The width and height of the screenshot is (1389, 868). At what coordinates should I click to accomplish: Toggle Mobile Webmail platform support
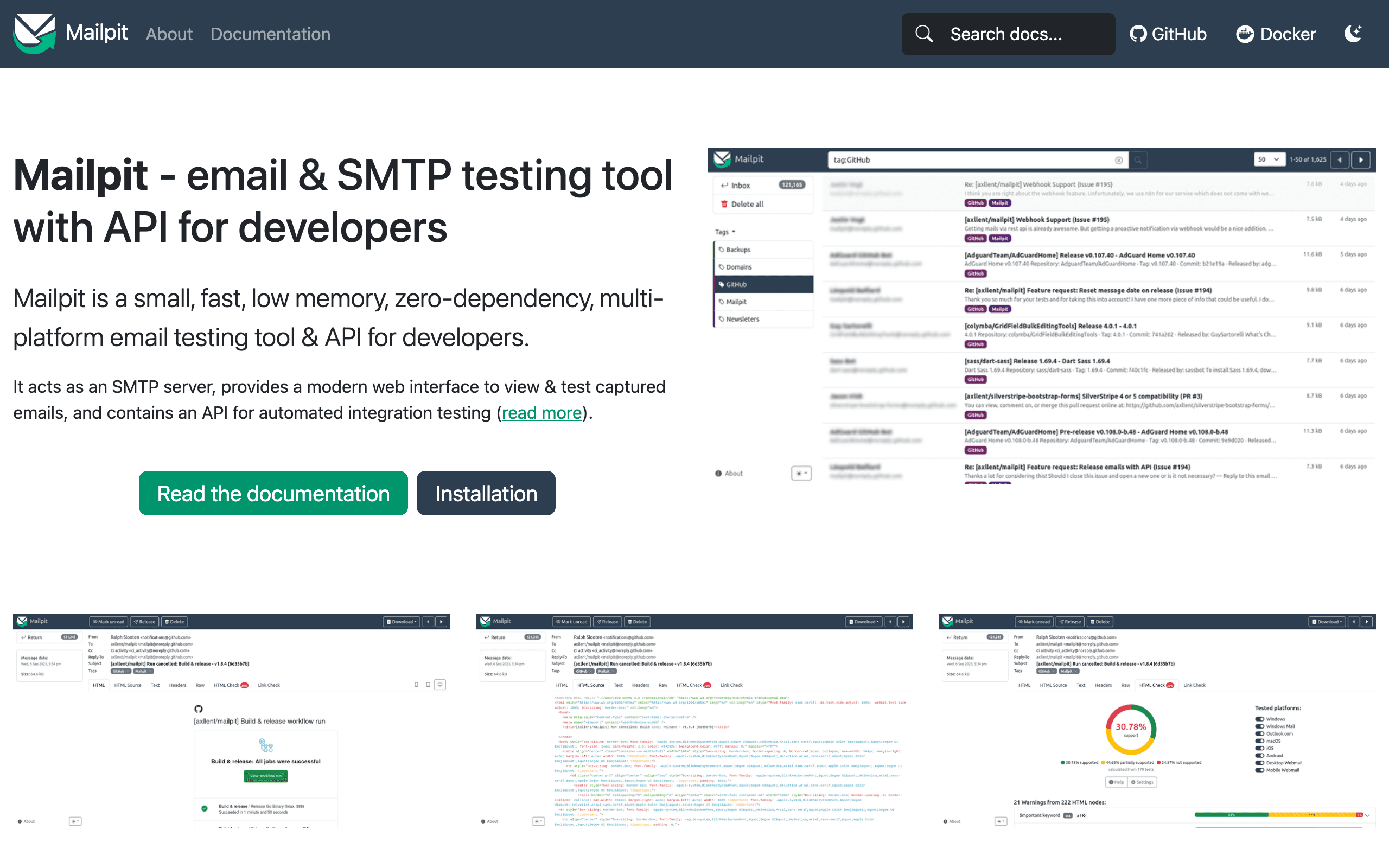[x=1260, y=770]
